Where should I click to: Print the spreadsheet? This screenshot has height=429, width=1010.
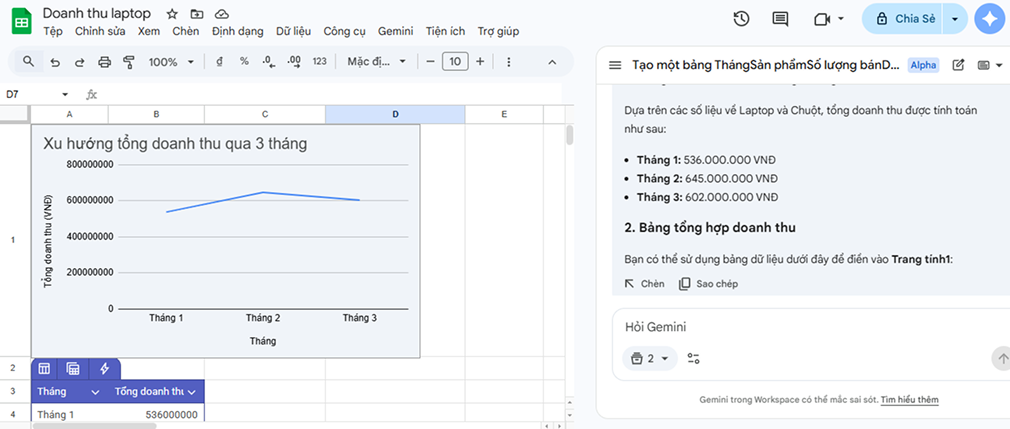(104, 62)
